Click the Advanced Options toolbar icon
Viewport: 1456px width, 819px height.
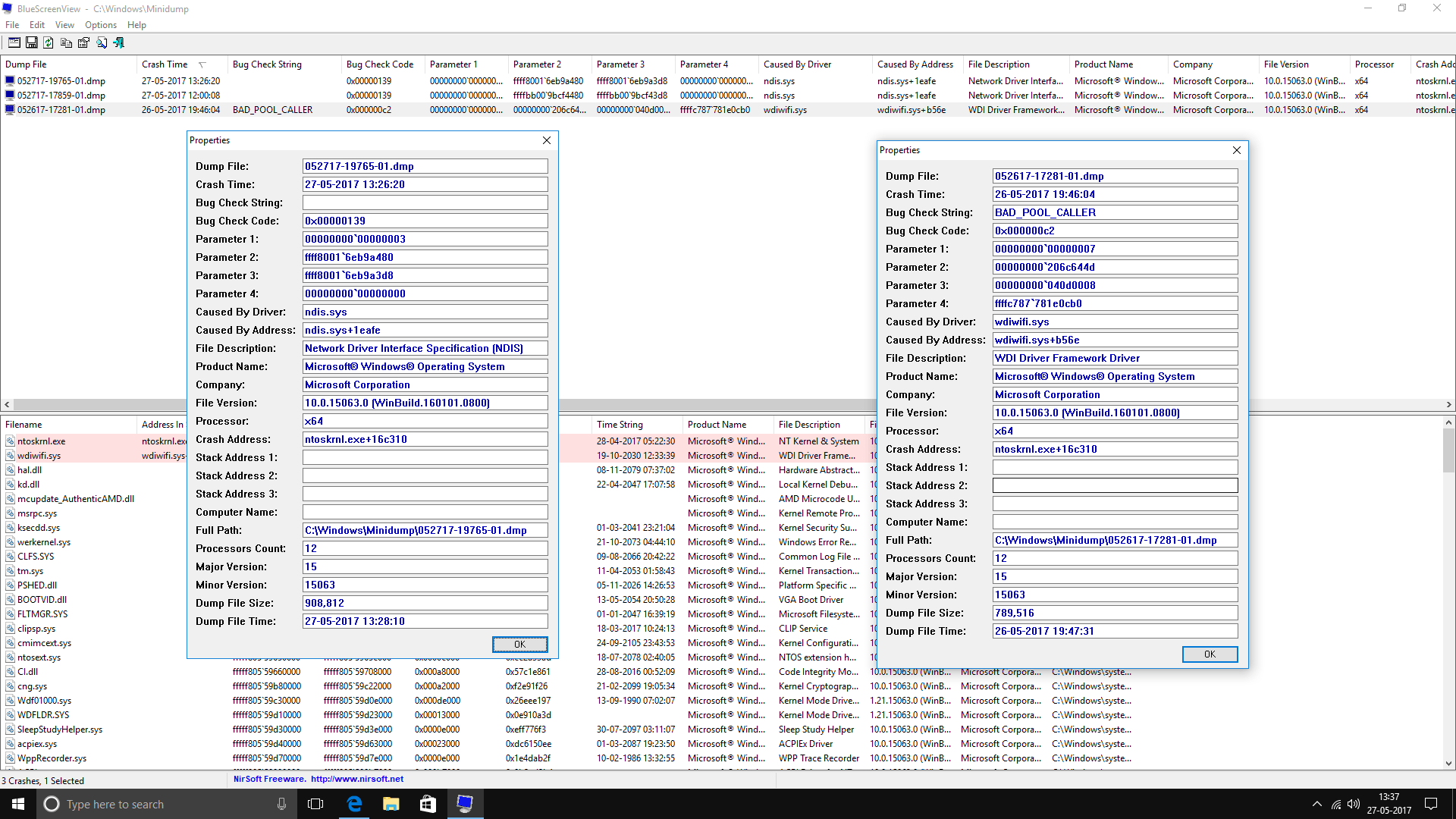pyautogui.click(x=14, y=42)
